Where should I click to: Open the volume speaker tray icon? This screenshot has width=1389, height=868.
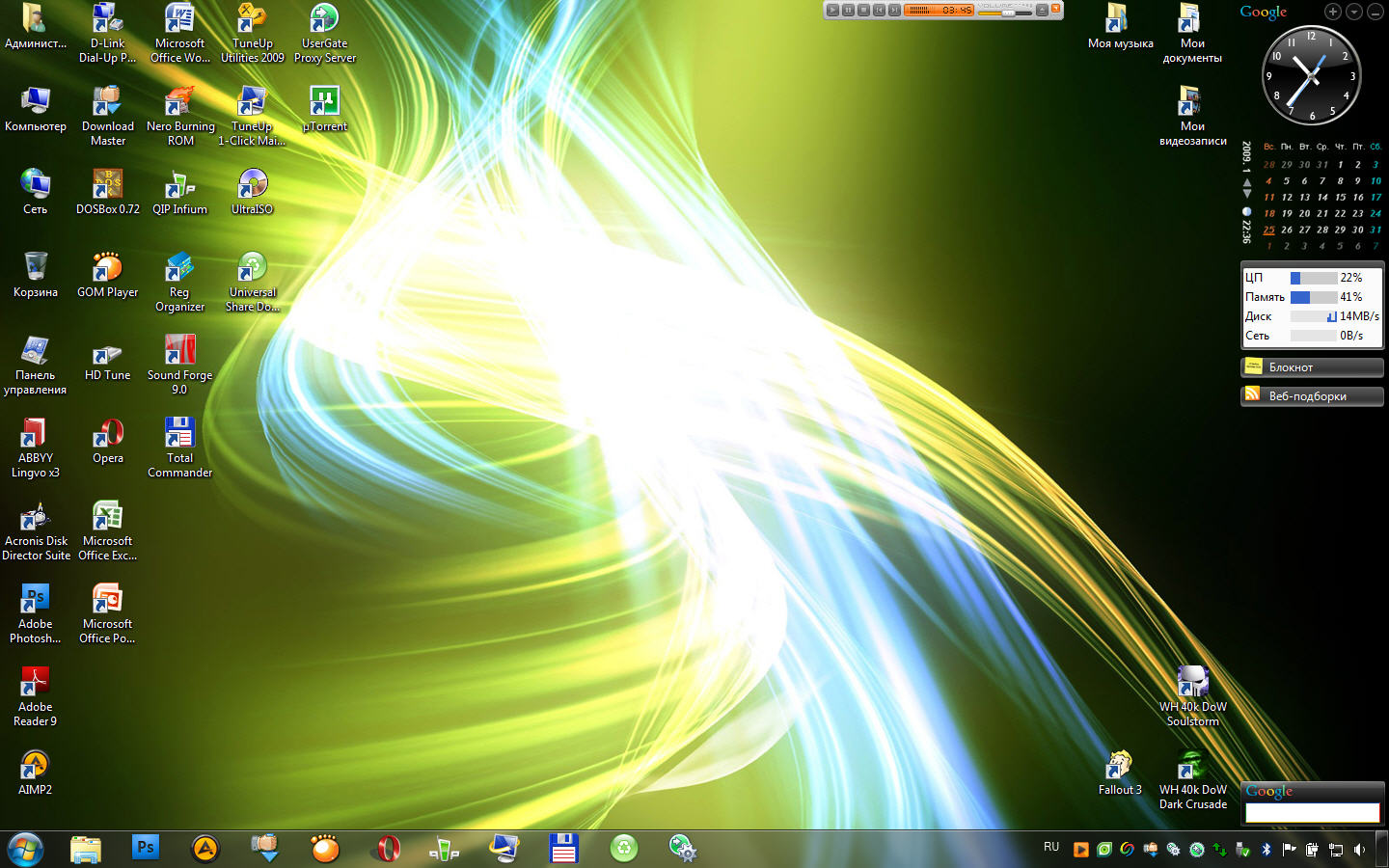click(1359, 850)
